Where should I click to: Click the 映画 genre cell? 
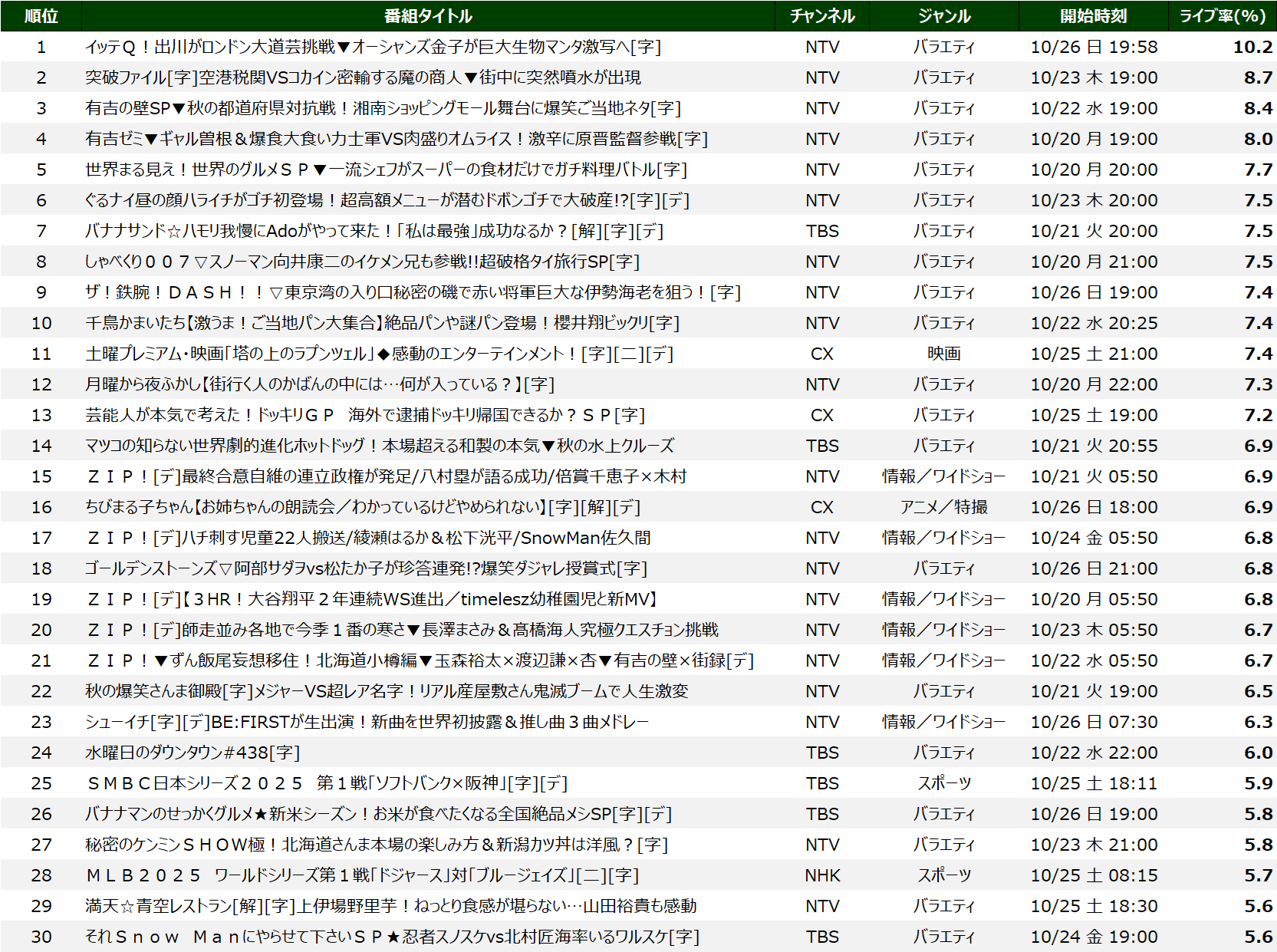944,354
